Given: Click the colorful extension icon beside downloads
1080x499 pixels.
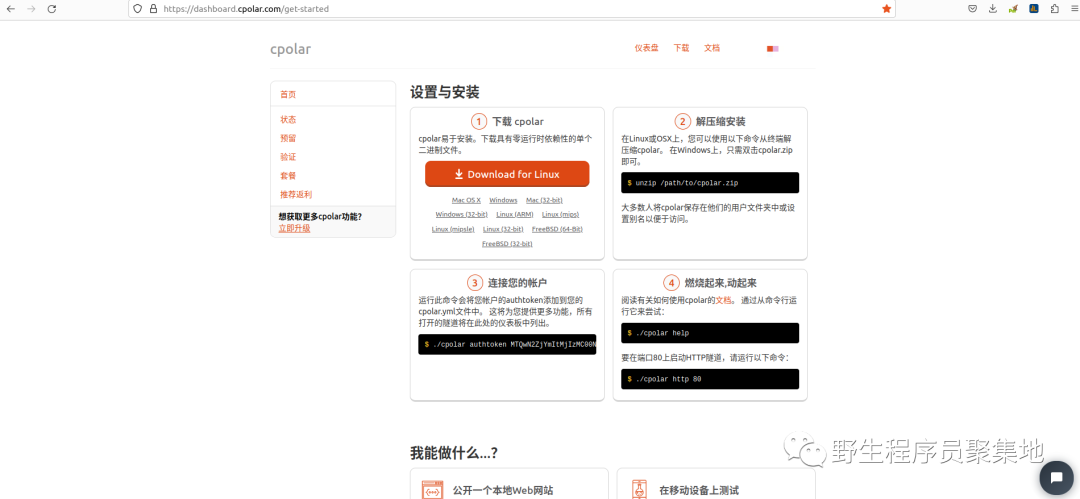Looking at the screenshot, I should (x=1013, y=9).
